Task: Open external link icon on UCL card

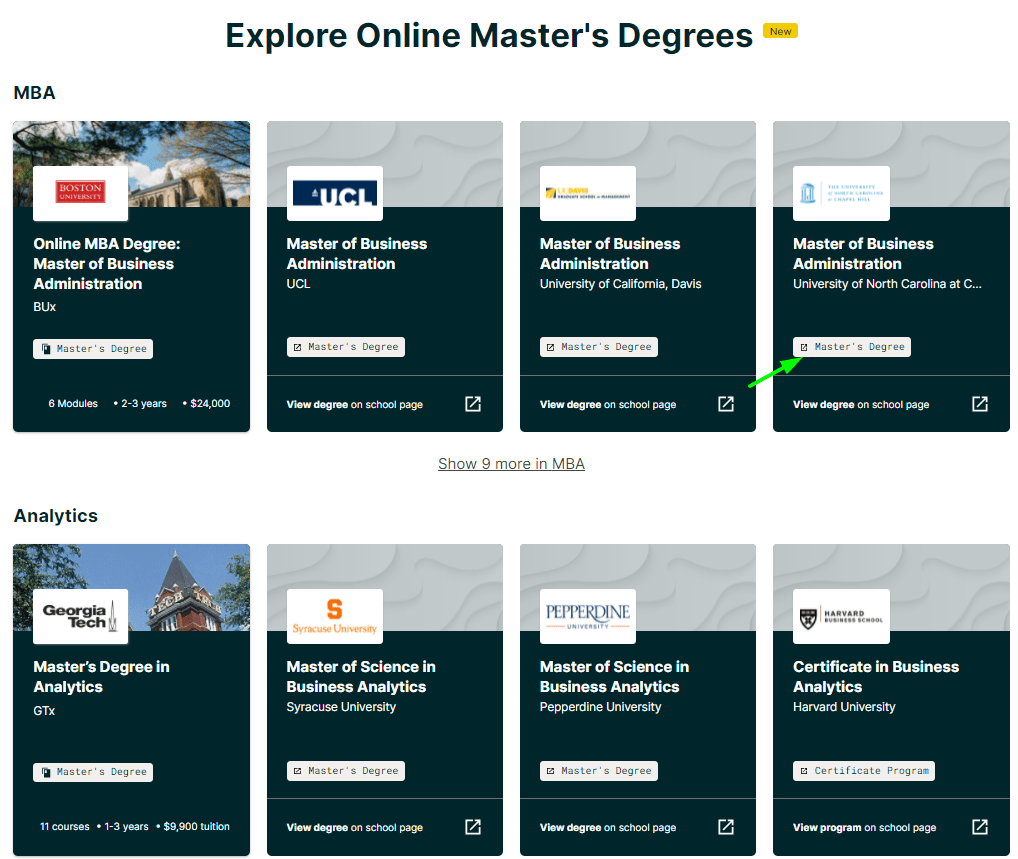Action: click(473, 404)
